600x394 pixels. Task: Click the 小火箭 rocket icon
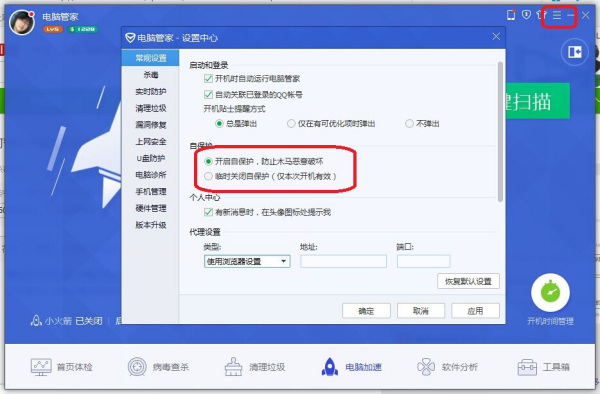tap(36, 320)
